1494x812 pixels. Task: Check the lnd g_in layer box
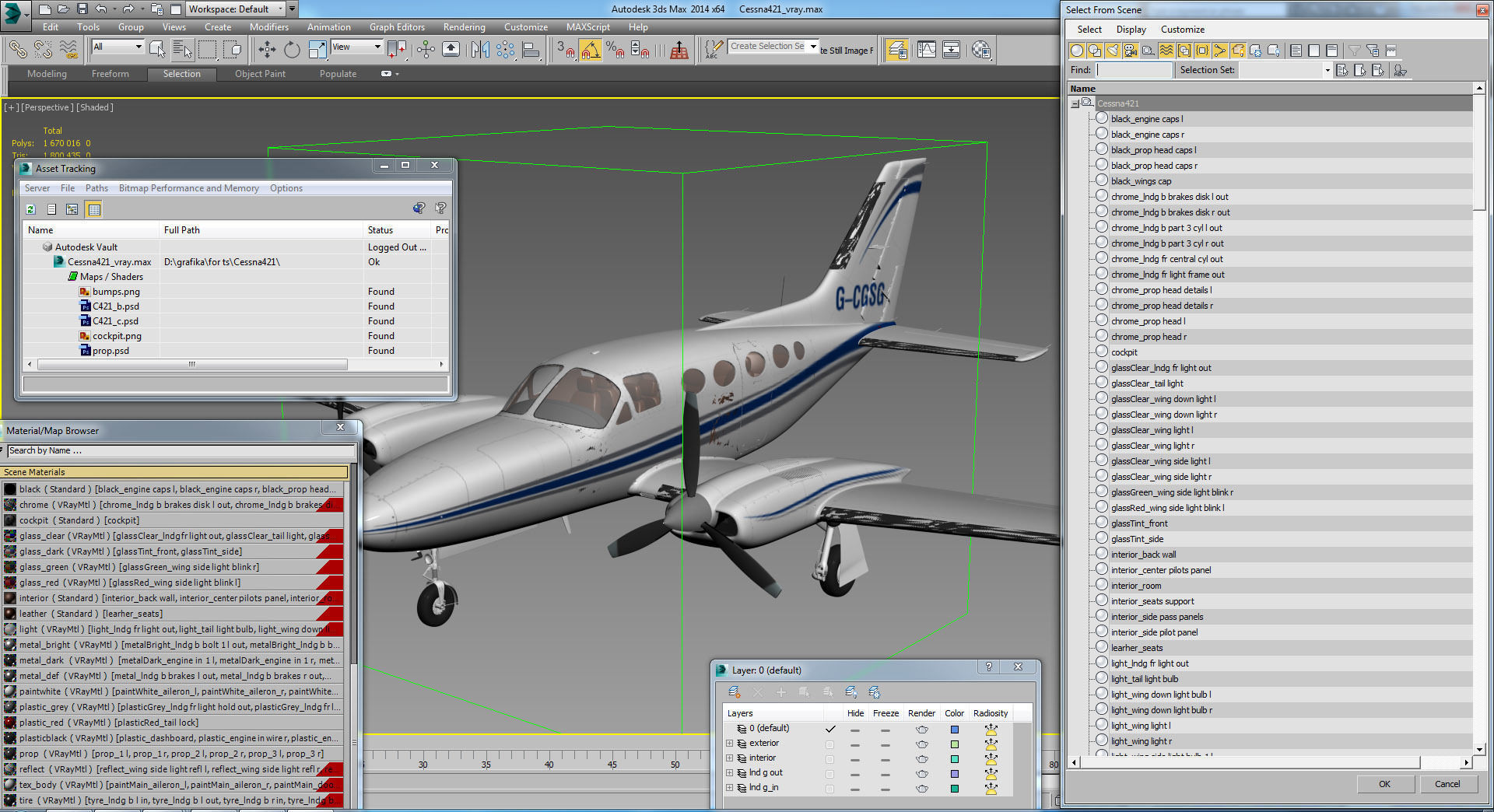[x=829, y=789]
